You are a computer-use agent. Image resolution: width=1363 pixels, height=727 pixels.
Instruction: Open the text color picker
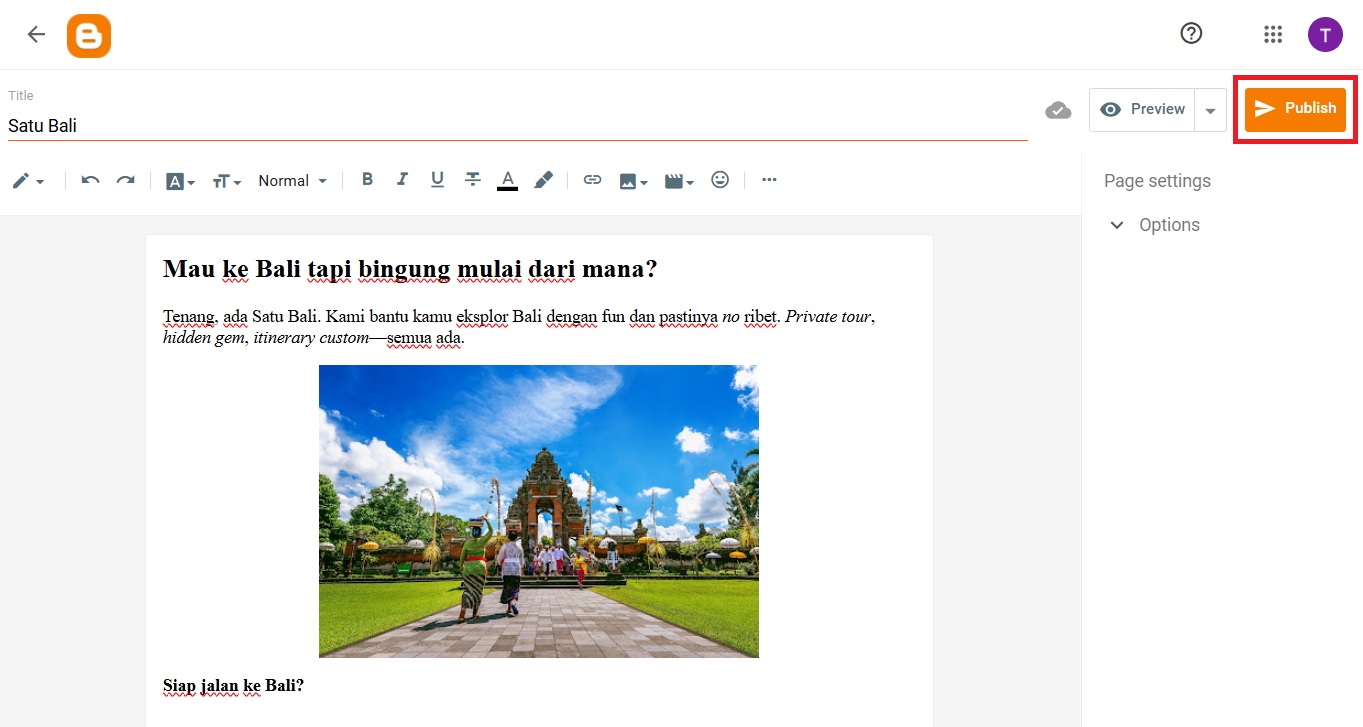[507, 180]
